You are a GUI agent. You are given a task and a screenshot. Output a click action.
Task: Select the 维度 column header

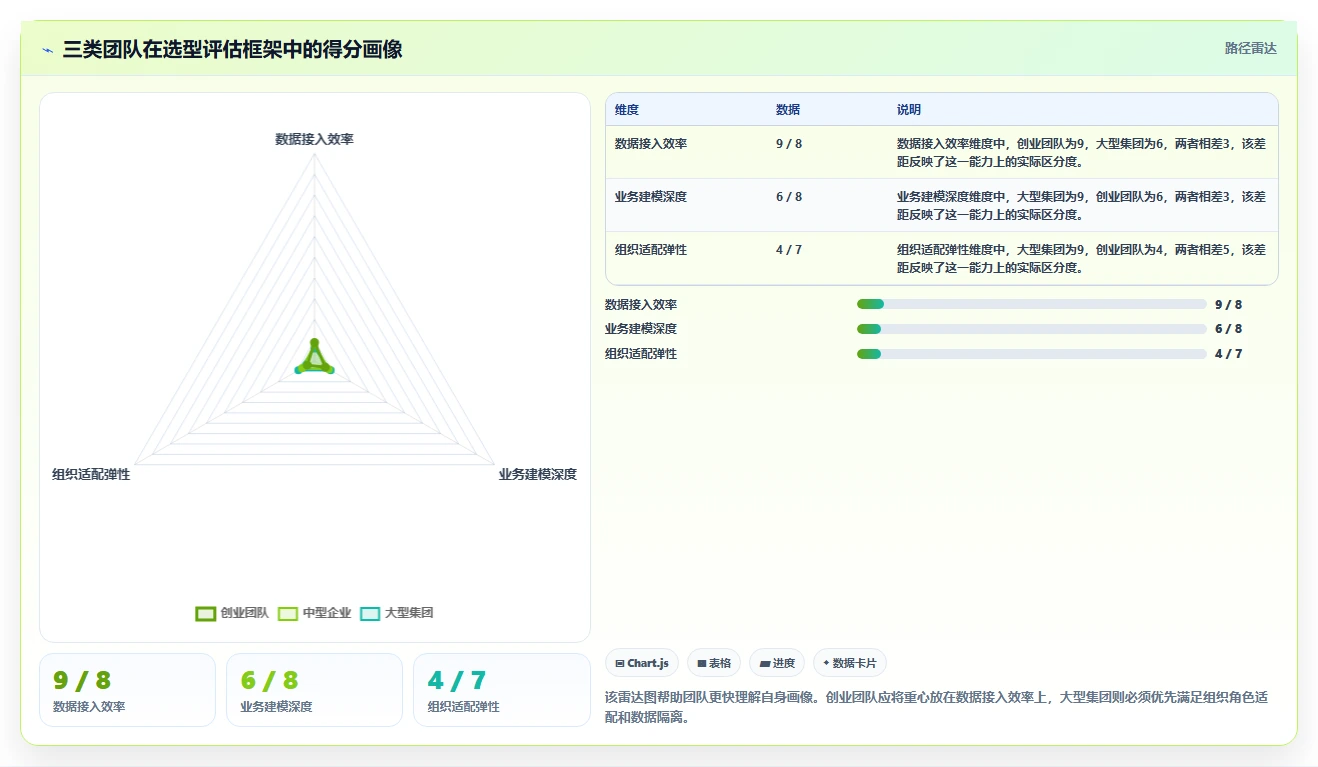627,110
